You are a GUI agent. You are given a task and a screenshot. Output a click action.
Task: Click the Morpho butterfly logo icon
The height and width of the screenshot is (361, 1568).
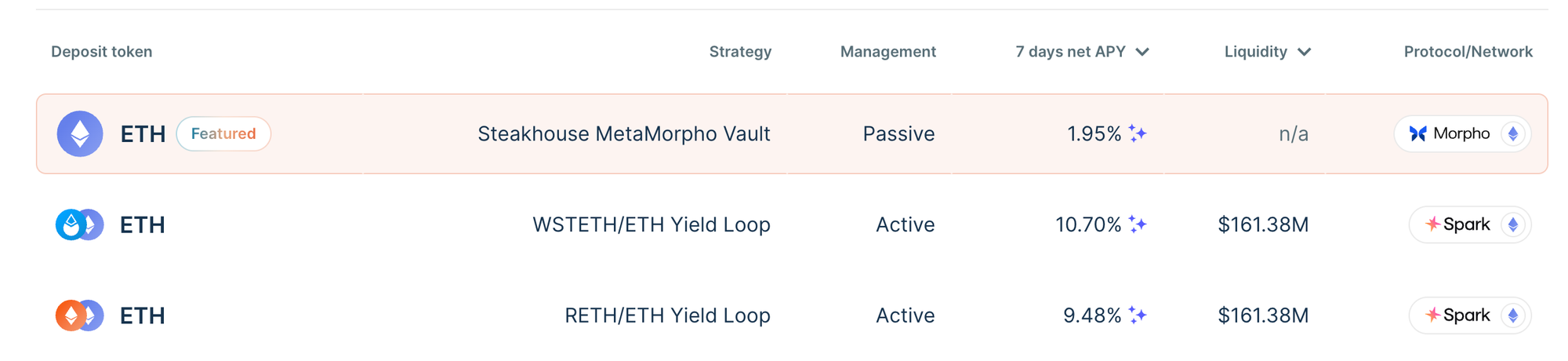pos(1418,133)
